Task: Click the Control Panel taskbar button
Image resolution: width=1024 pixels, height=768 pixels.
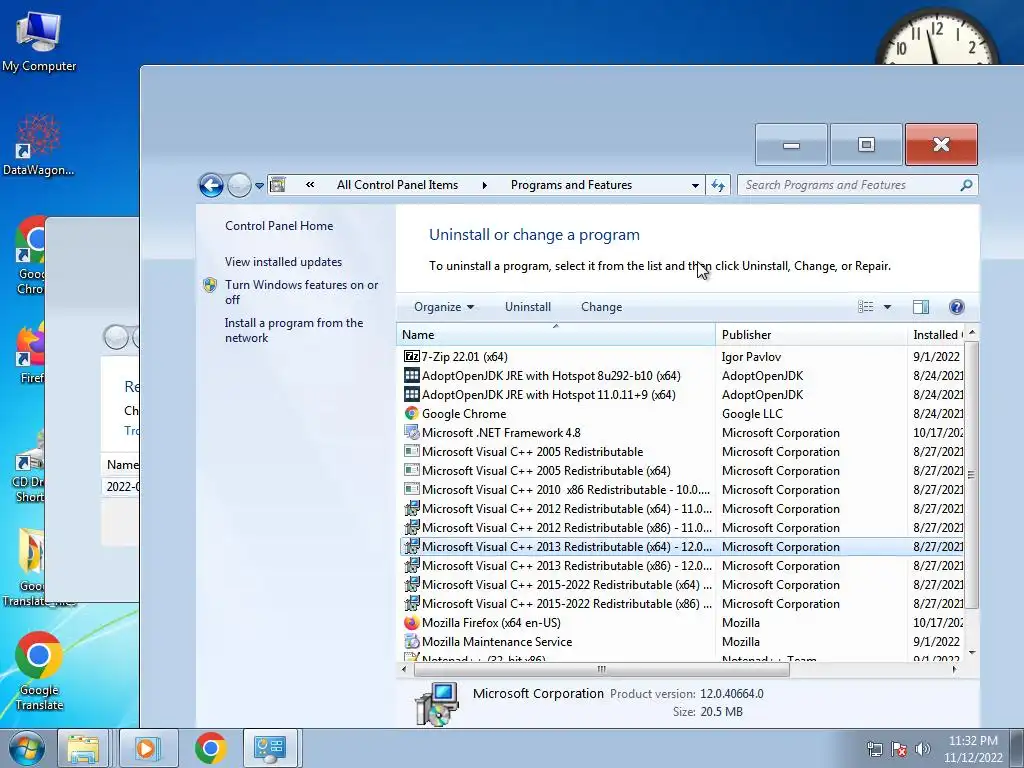Action: (270, 748)
